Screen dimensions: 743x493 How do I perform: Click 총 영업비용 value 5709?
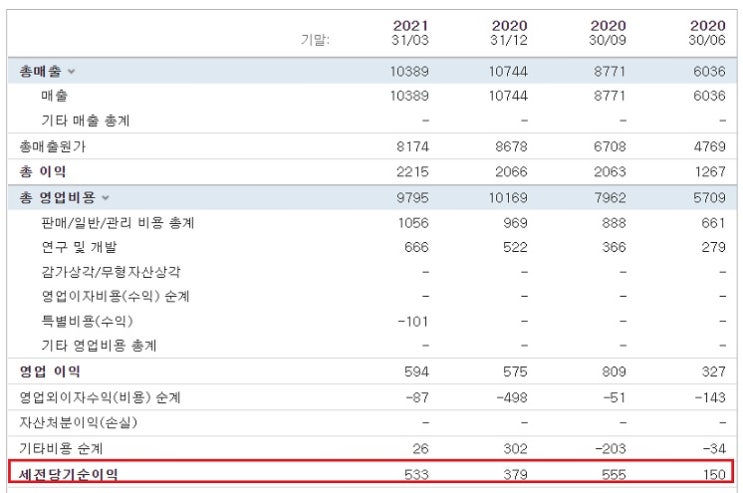pos(709,198)
